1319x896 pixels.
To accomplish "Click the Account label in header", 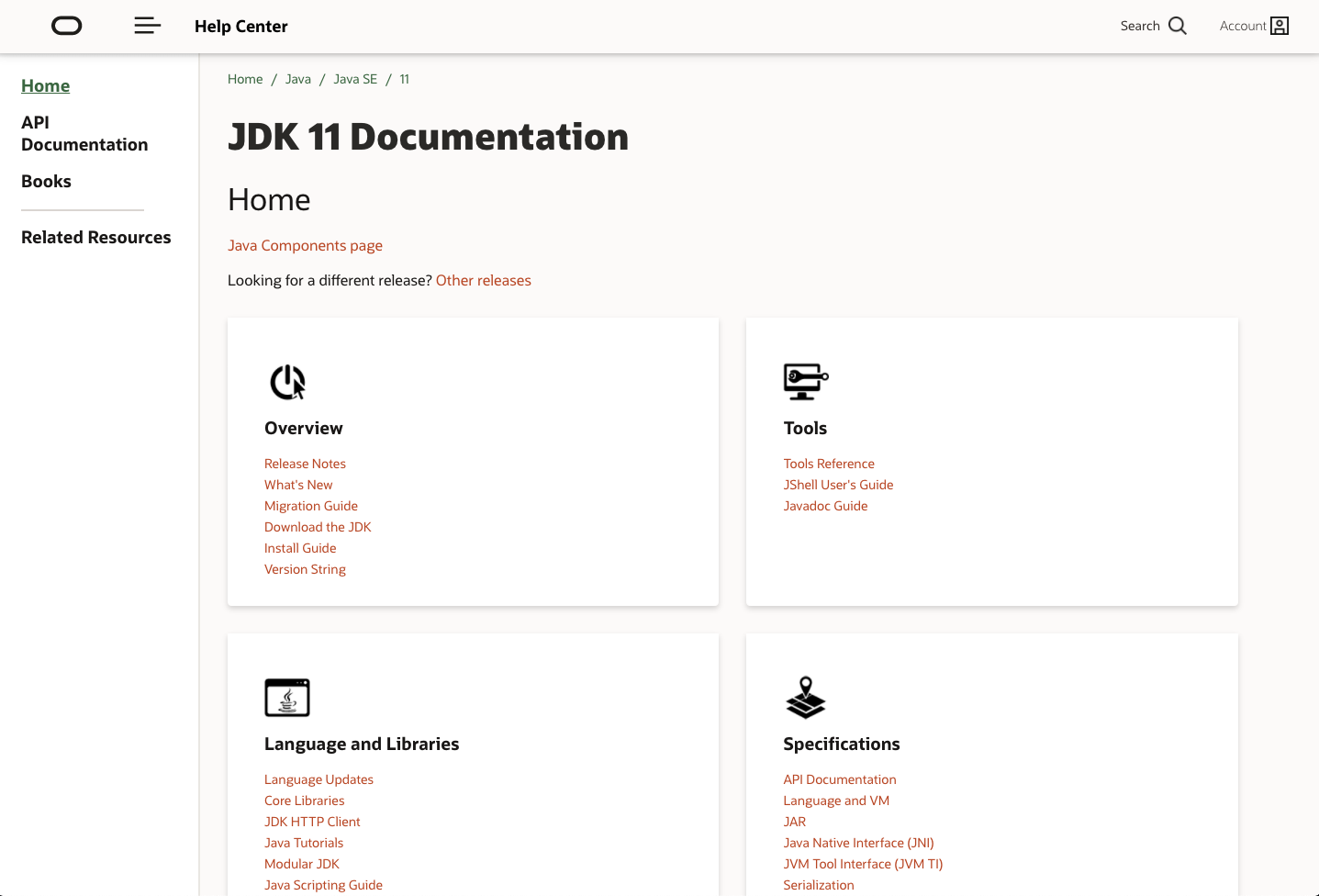I will 1243,26.
